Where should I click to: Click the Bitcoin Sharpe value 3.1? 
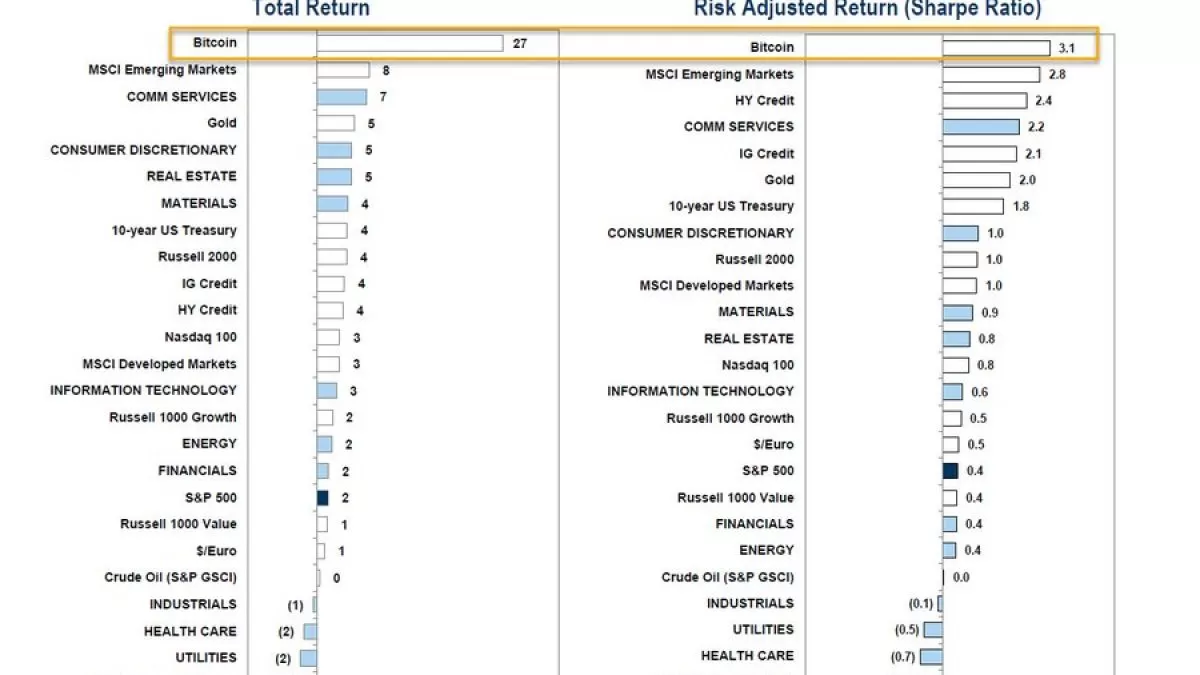(1068, 47)
